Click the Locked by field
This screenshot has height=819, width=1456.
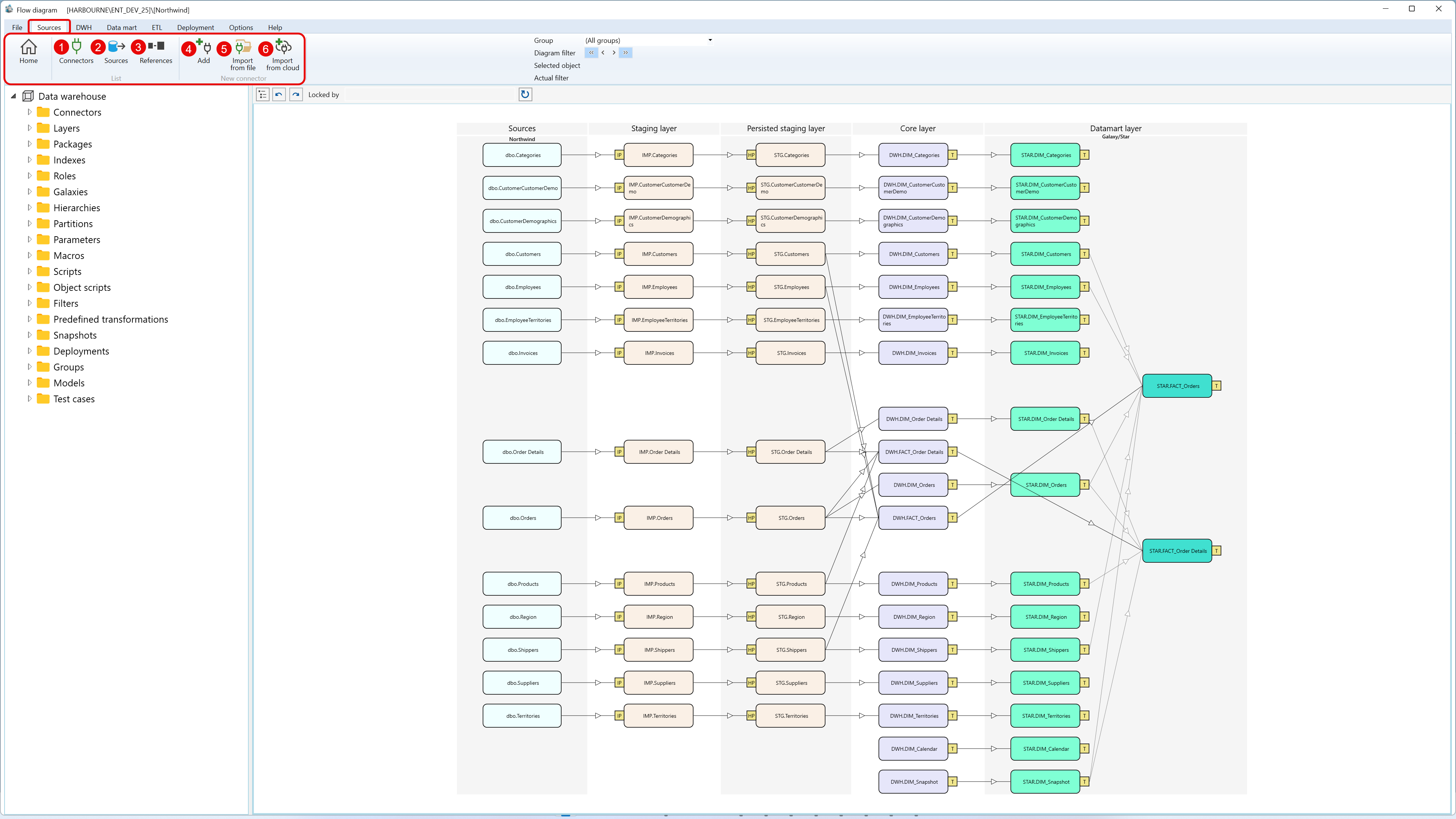pyautogui.click(x=431, y=94)
